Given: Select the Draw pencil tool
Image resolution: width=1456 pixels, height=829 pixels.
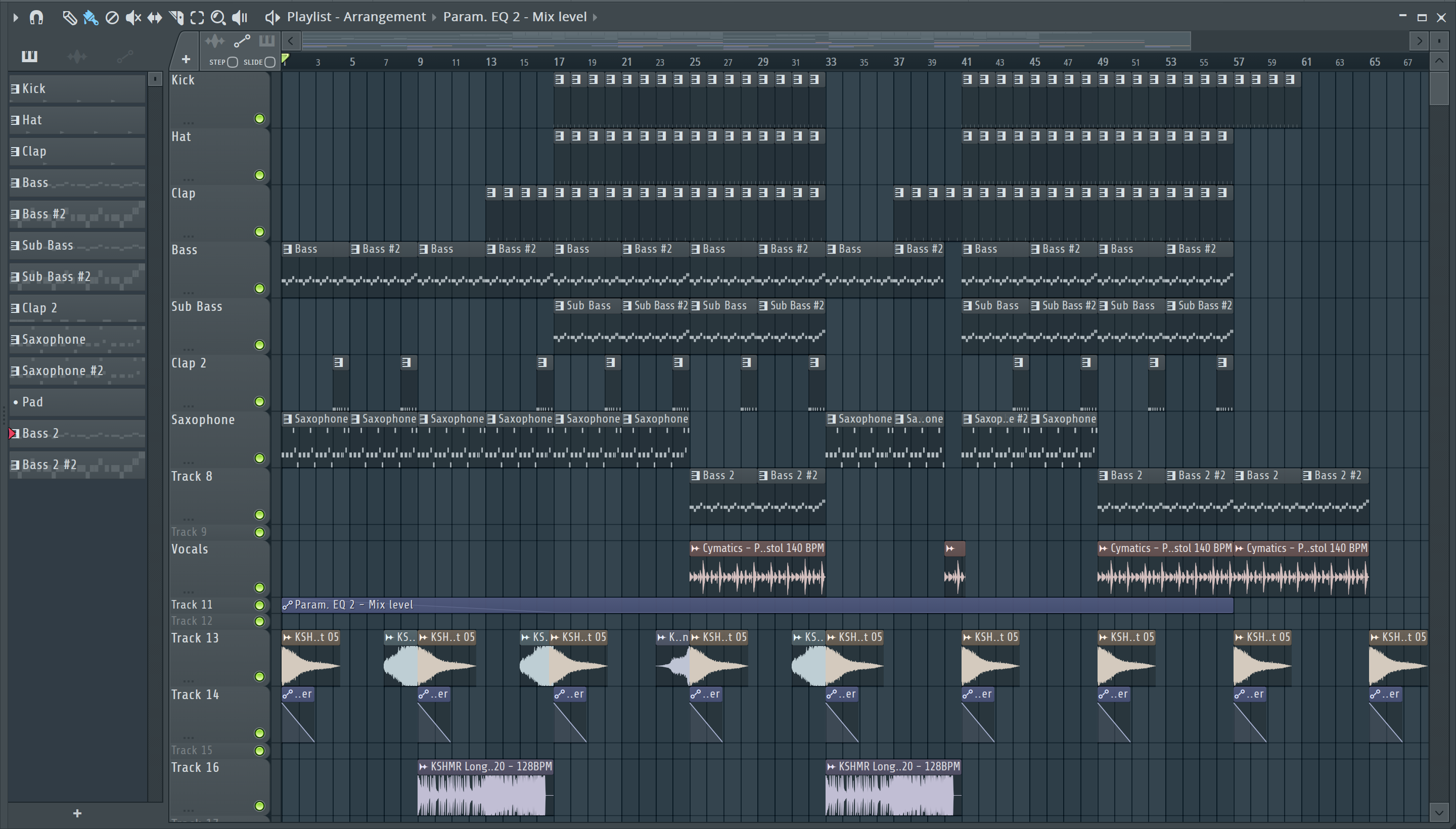Looking at the screenshot, I should pyautogui.click(x=69, y=18).
